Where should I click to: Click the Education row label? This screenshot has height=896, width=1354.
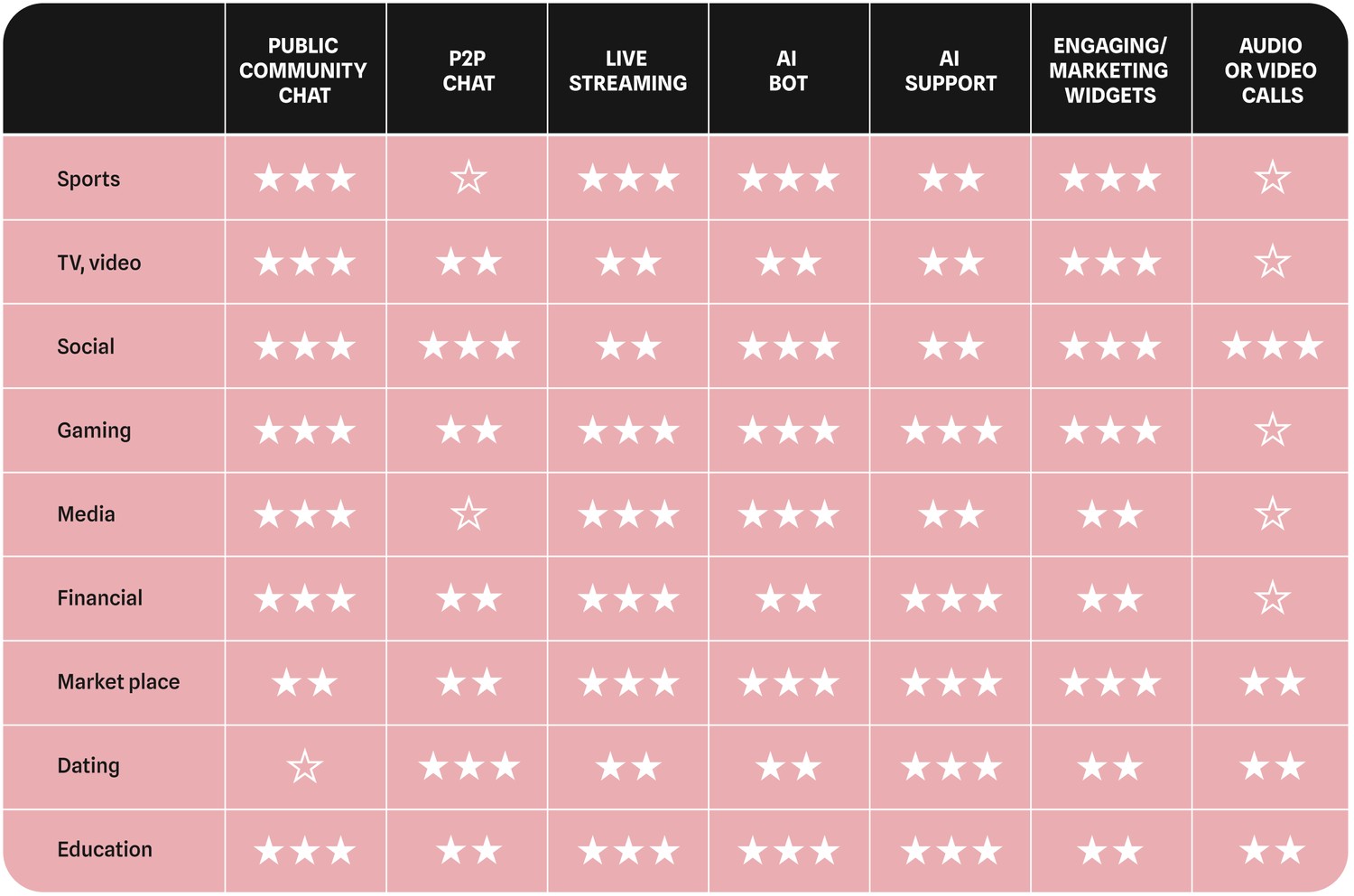click(x=105, y=850)
